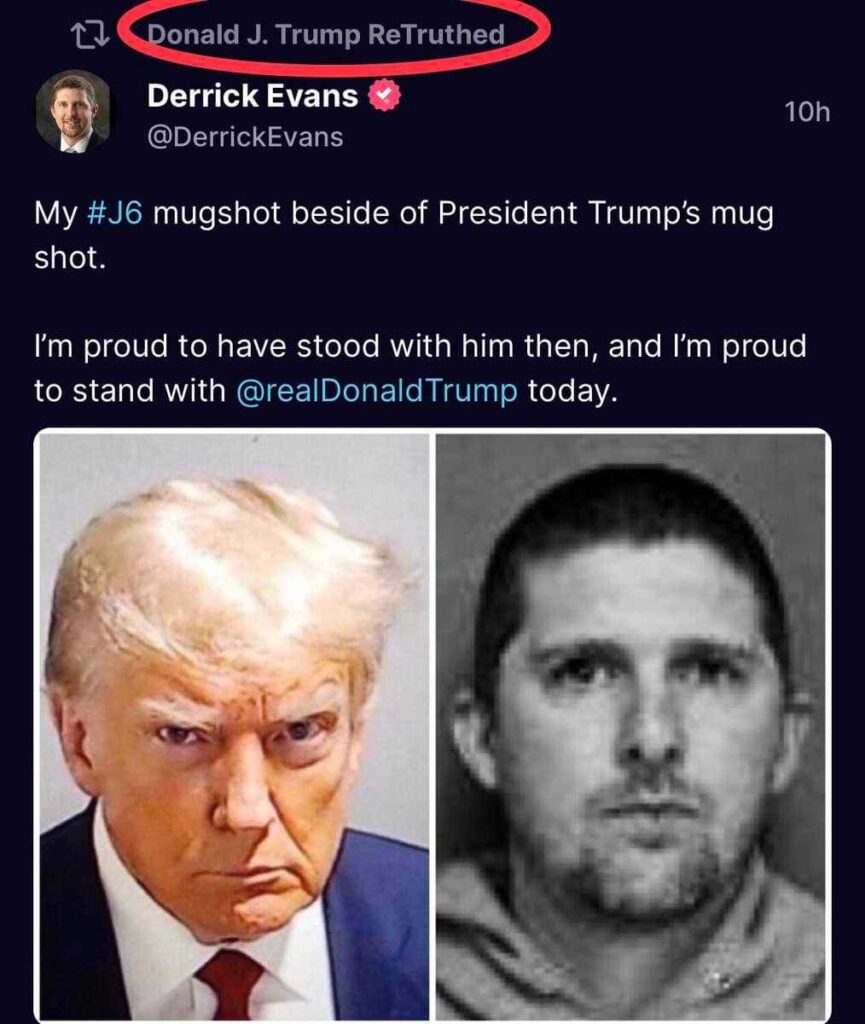
Task: Click the ReTruth arrows icon at top
Action: (x=91, y=36)
